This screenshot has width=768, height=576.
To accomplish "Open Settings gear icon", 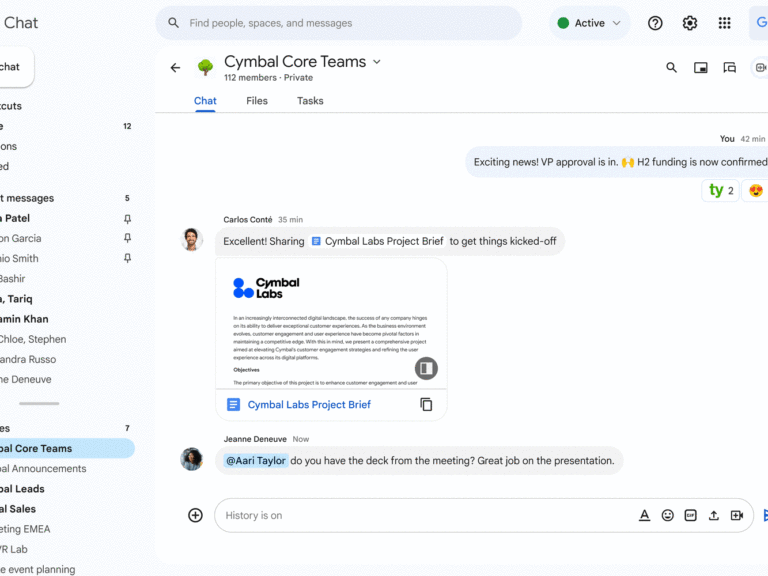I will 690,23.
